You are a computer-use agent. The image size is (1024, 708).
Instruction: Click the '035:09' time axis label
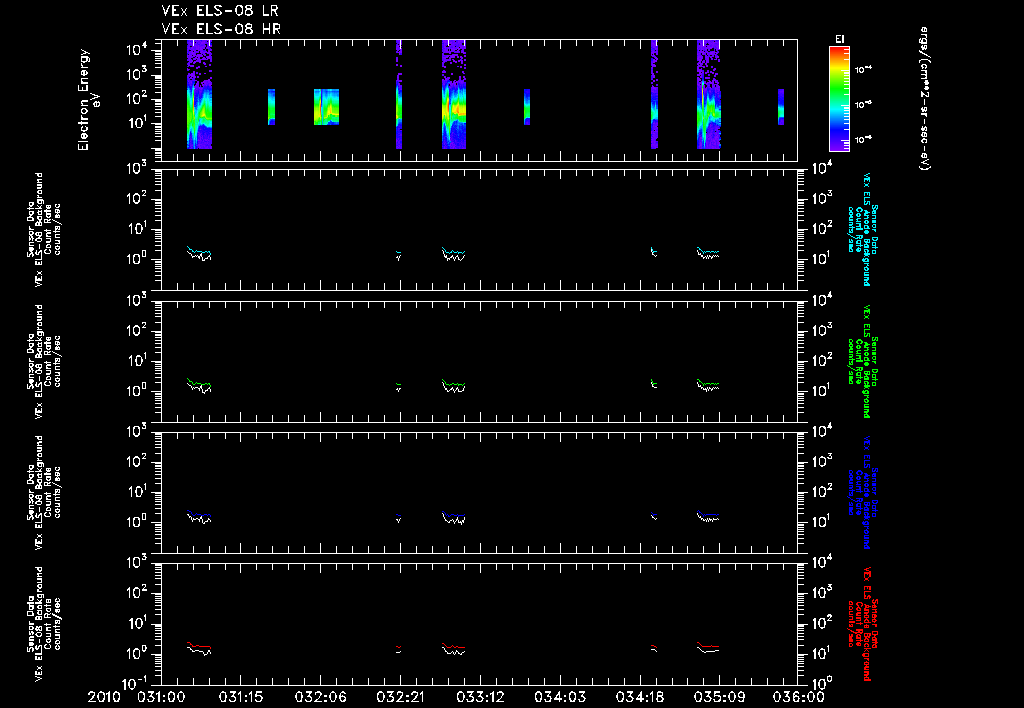719,697
